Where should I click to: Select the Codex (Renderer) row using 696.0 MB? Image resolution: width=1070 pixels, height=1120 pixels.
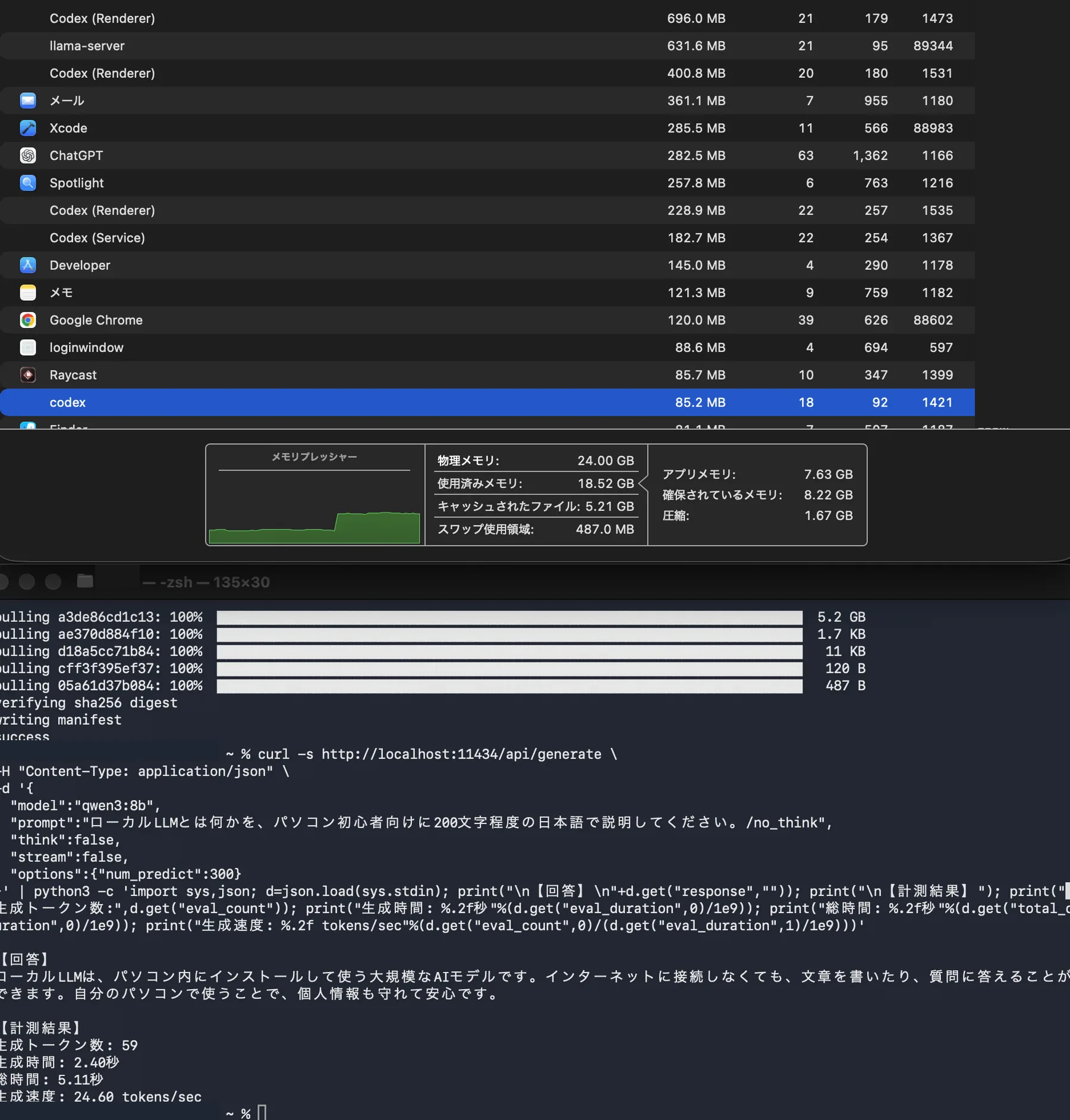click(487, 18)
